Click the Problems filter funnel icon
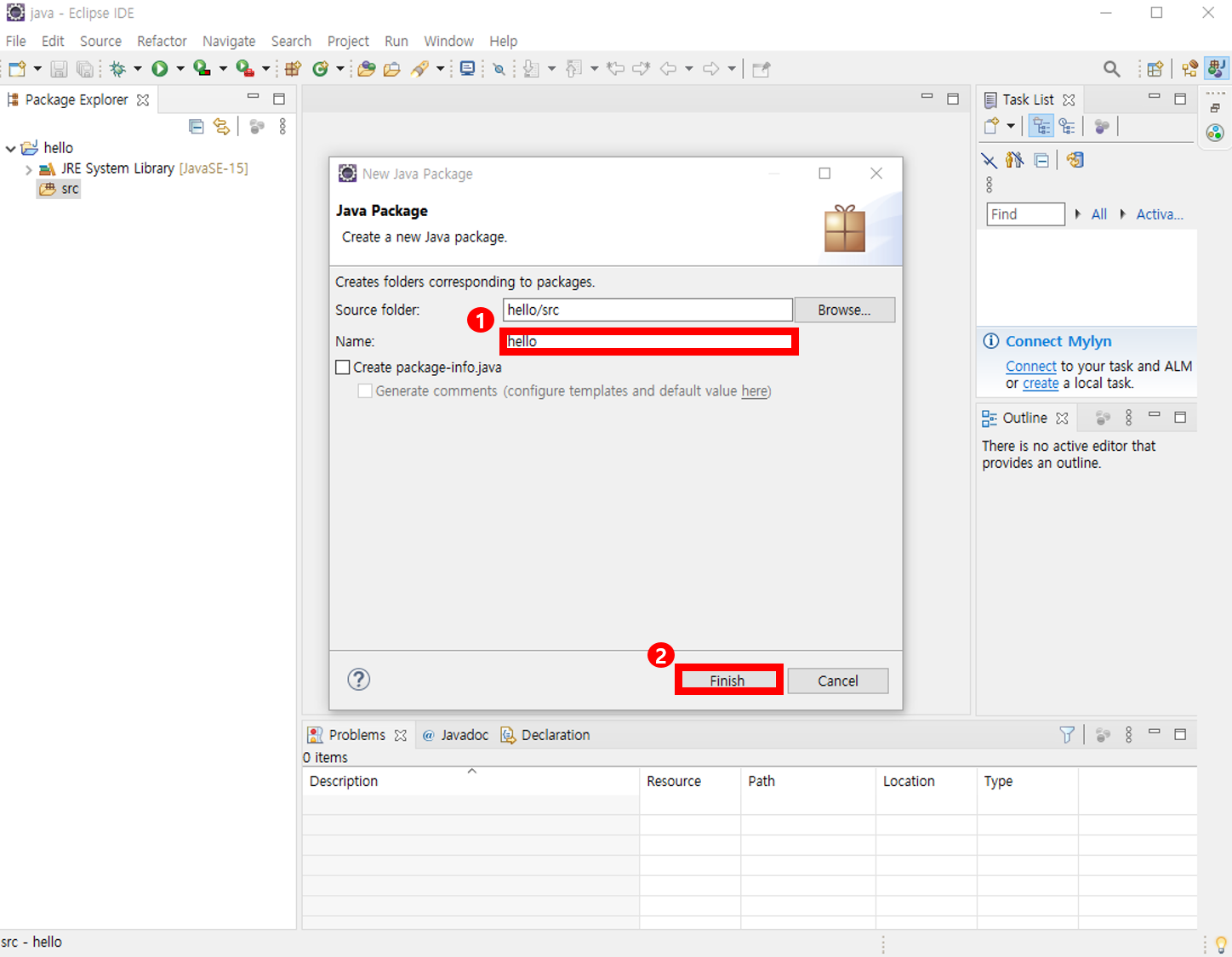This screenshot has width=1232, height=957. (x=1067, y=735)
